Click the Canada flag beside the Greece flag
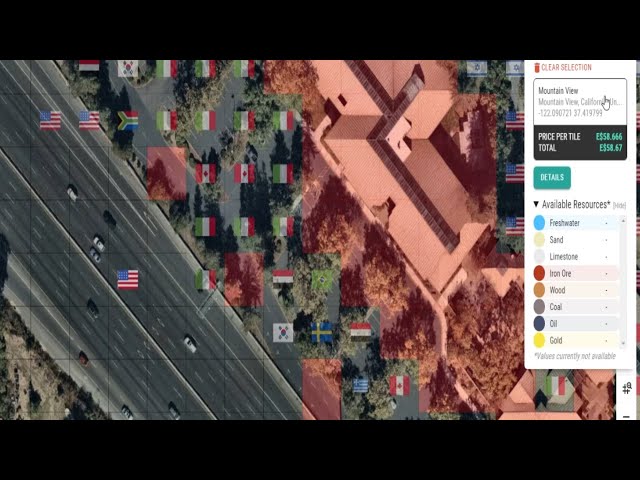This screenshot has width=640, height=480. click(400, 386)
